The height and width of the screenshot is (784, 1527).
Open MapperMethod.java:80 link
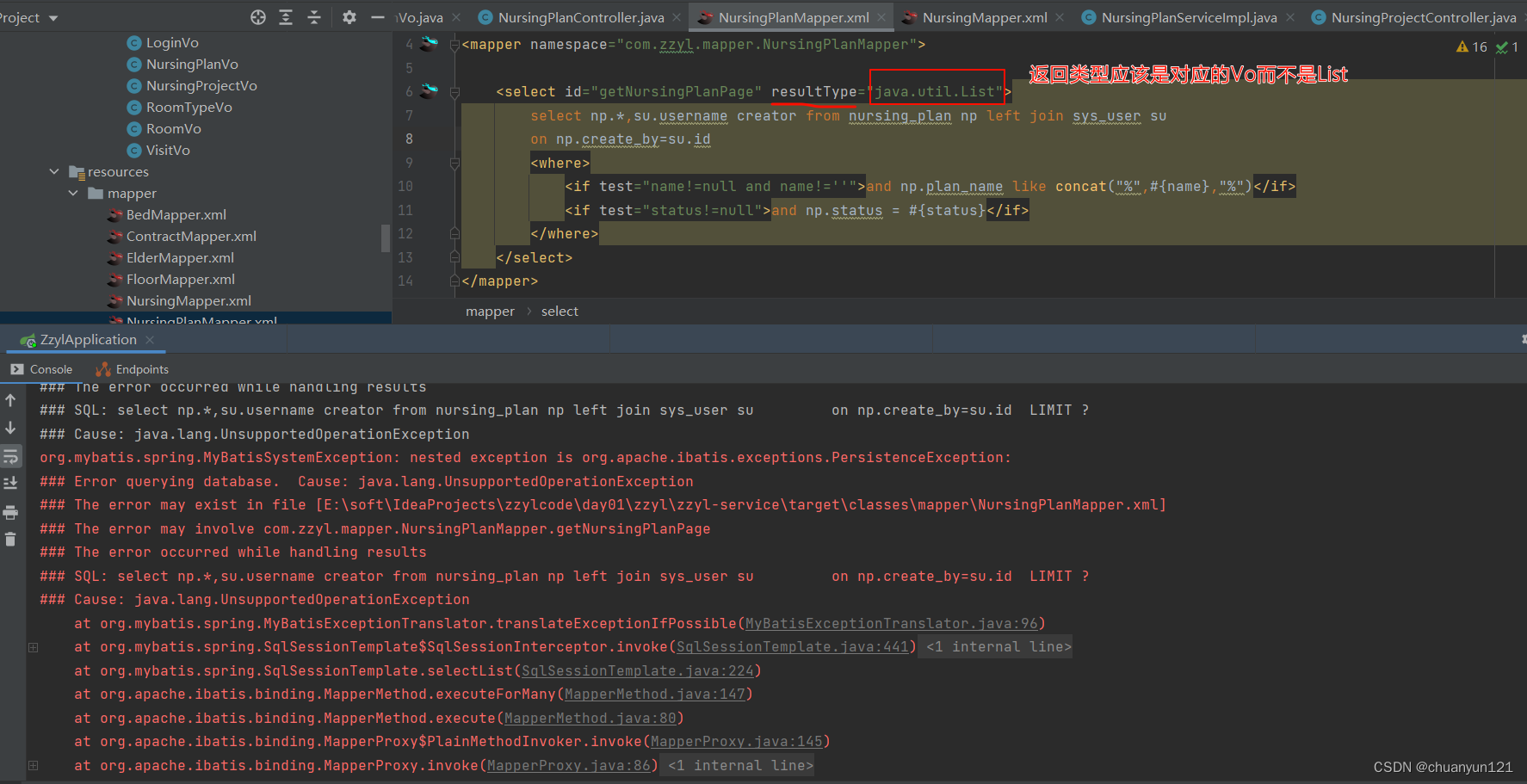point(590,718)
